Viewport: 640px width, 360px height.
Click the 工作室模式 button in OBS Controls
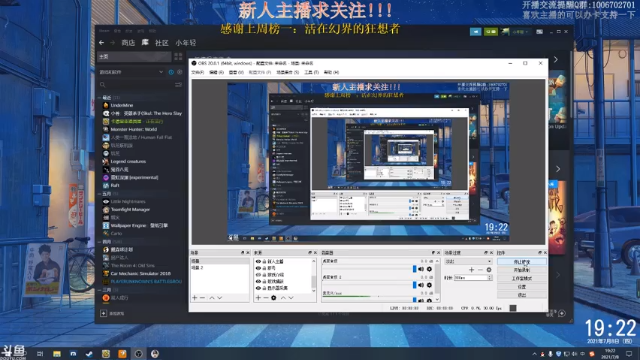tap(522, 278)
